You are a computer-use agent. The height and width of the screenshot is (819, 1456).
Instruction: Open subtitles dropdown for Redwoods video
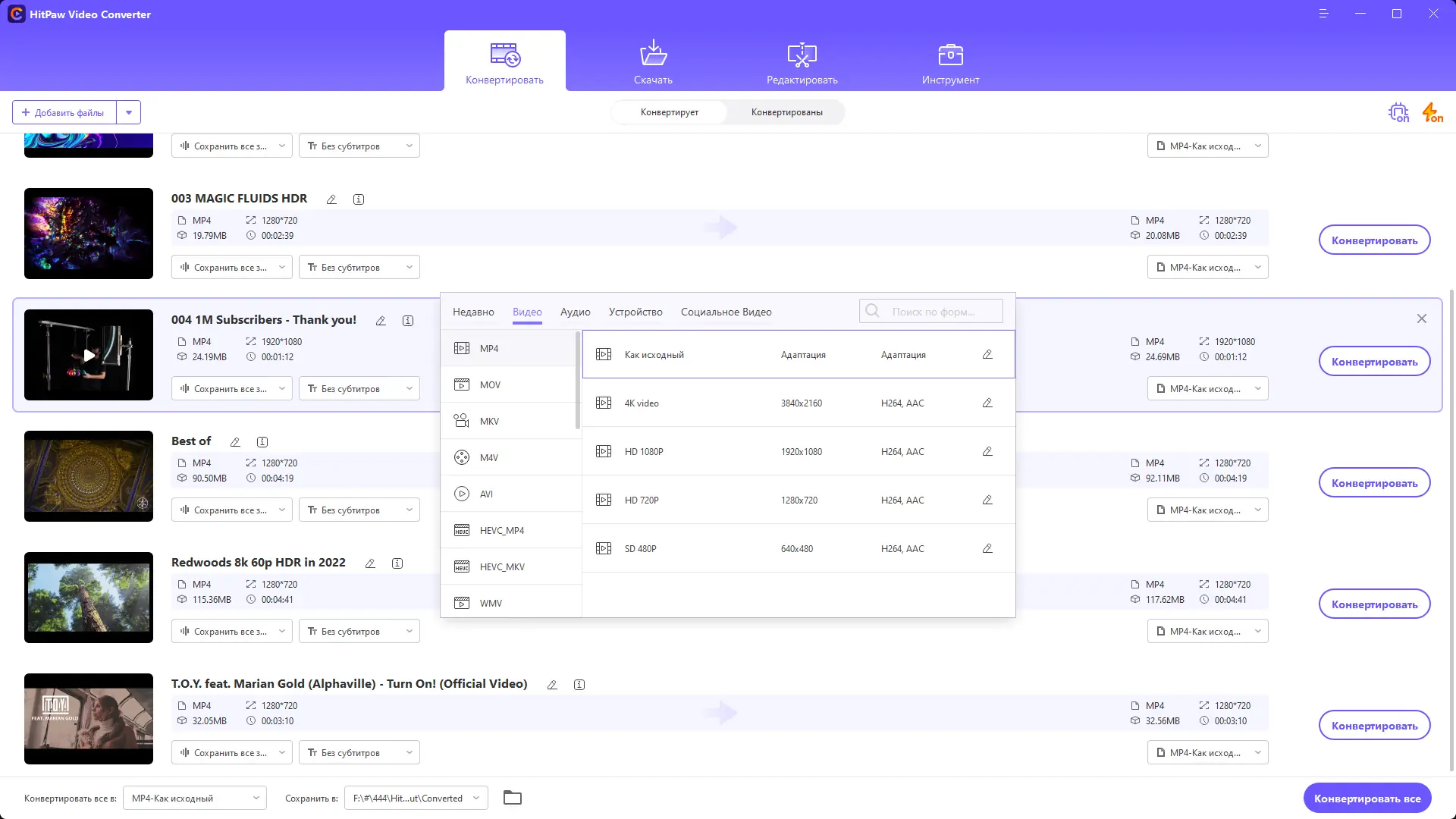coord(359,632)
